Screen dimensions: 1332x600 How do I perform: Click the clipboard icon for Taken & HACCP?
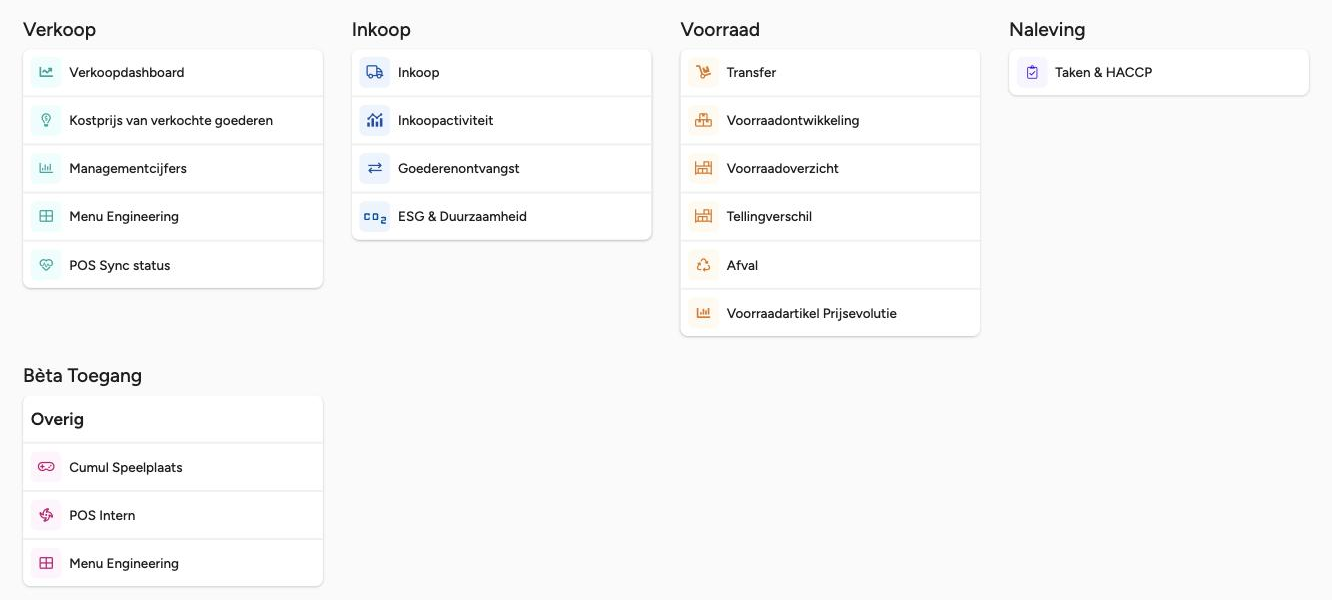(x=1032, y=72)
